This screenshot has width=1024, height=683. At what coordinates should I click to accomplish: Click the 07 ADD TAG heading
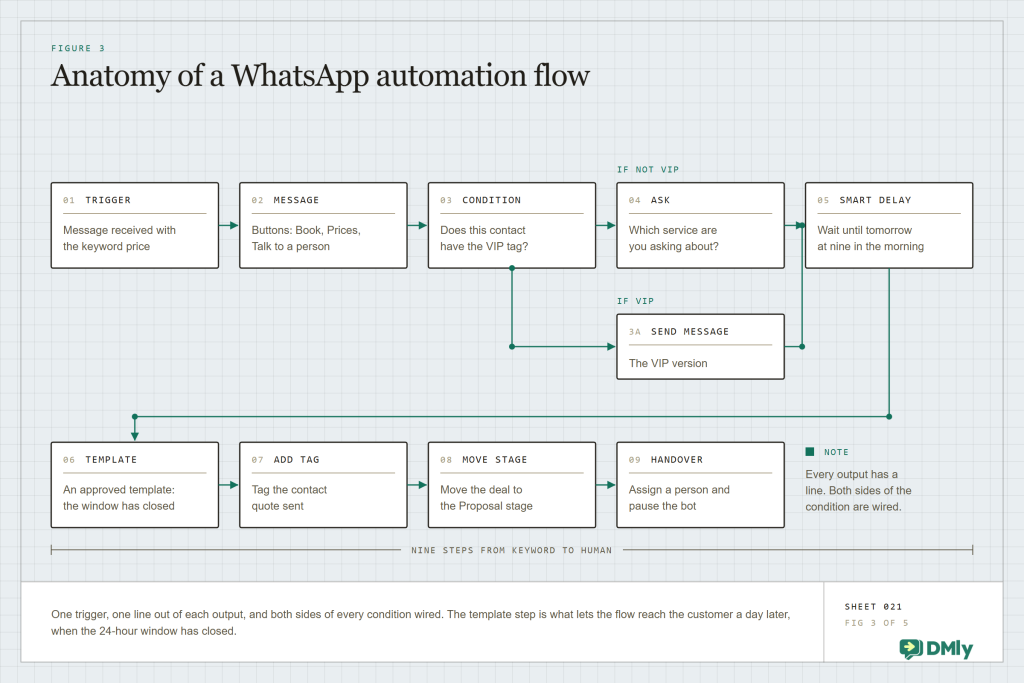point(285,460)
